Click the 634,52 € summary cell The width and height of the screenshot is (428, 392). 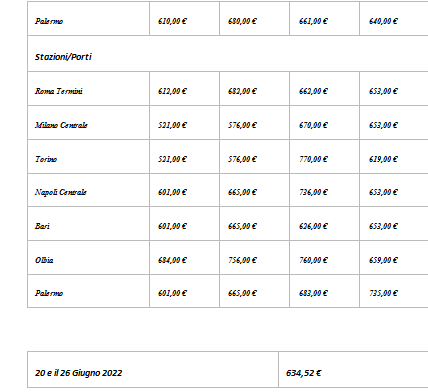point(304,373)
